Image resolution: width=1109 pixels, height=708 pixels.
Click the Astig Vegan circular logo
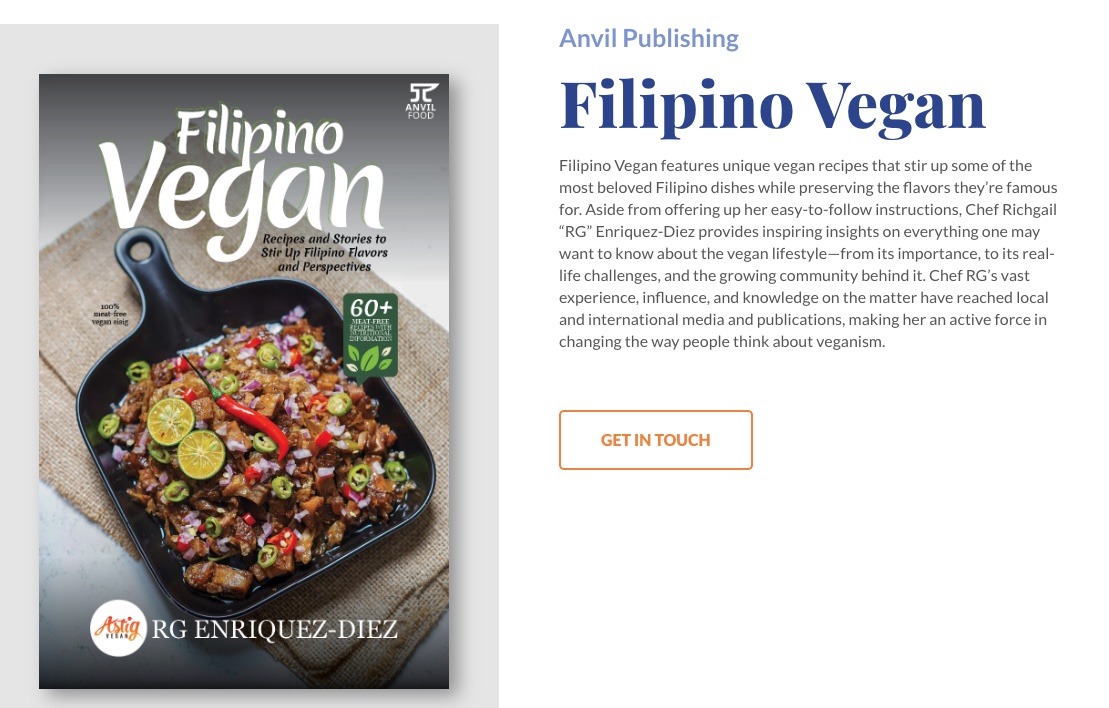coord(118,628)
